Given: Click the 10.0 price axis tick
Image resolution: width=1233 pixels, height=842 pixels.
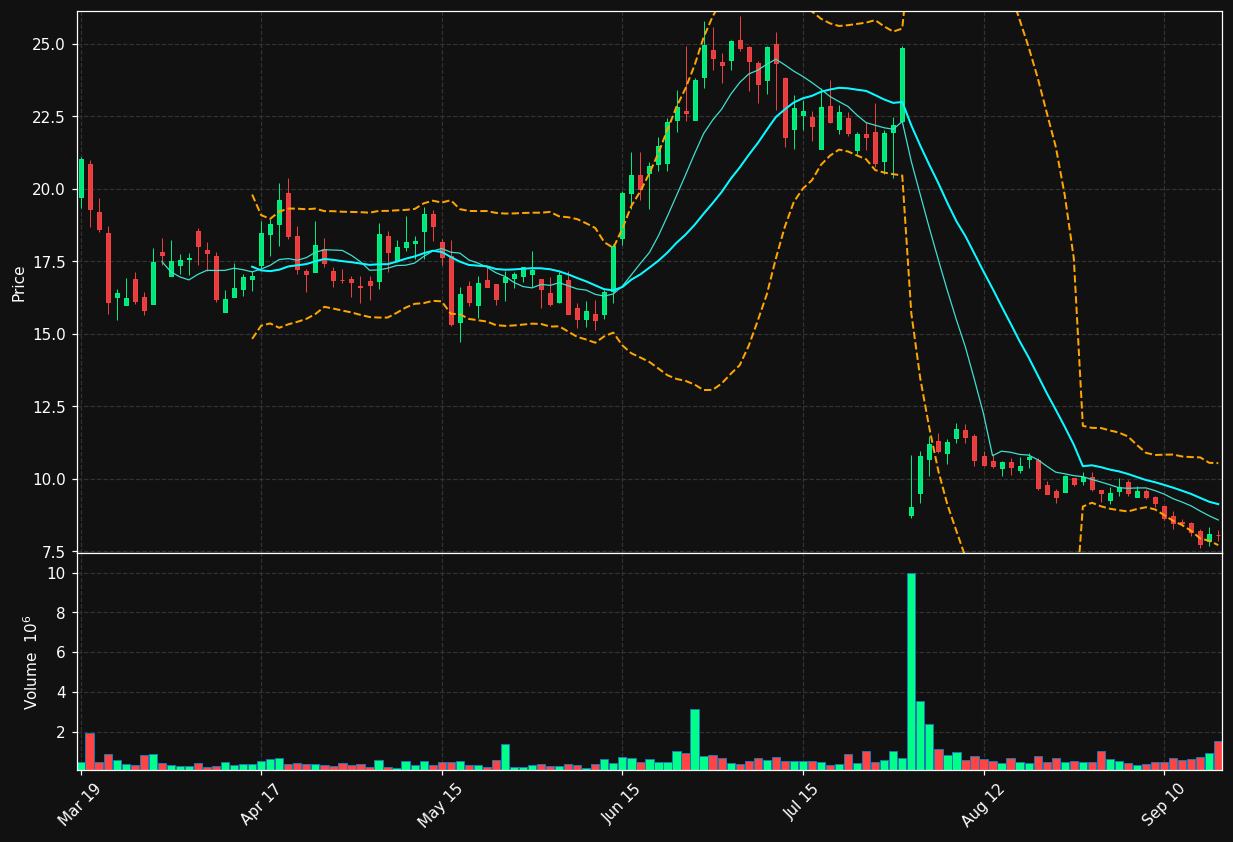Looking at the screenshot, I should point(48,480).
